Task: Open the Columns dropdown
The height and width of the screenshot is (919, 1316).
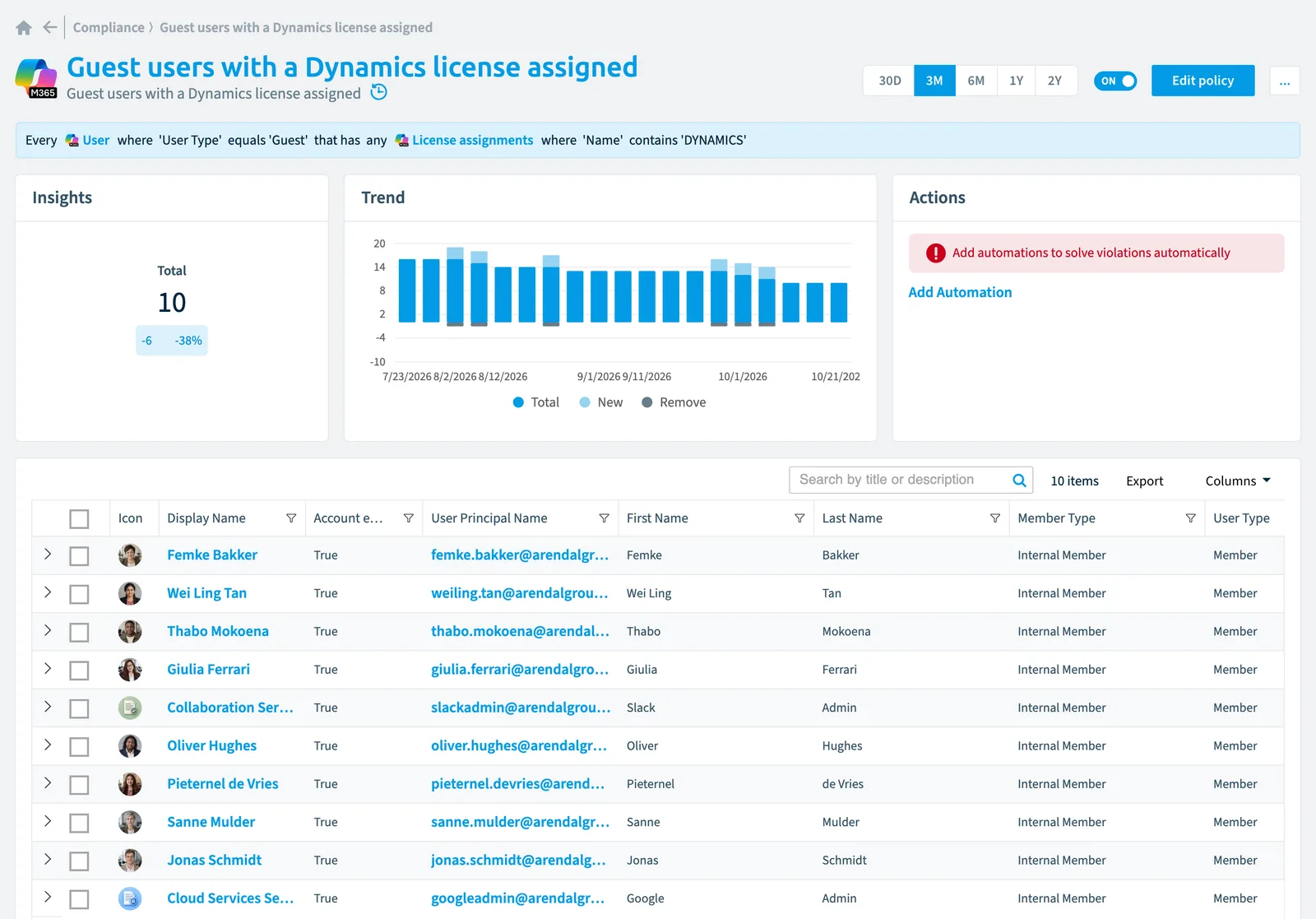Action: tap(1238, 481)
